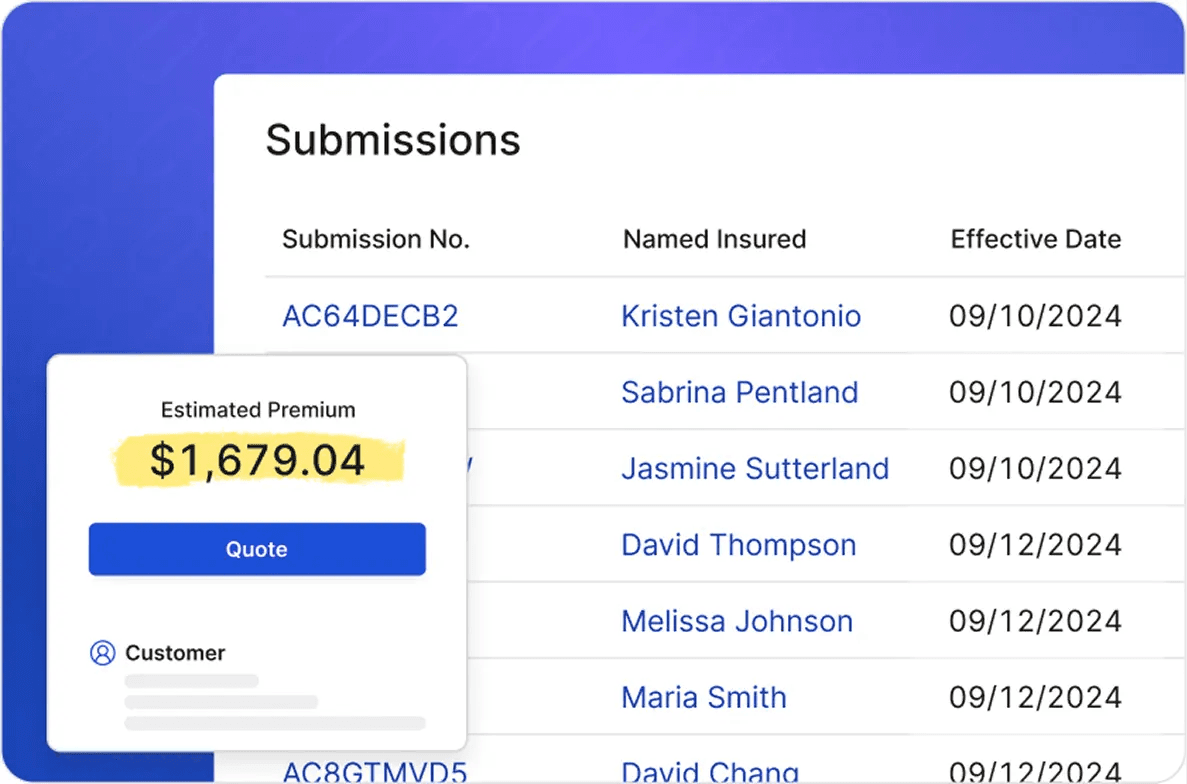Click the Submissions page title
Viewport: 1187px width, 784px height.
coord(393,140)
